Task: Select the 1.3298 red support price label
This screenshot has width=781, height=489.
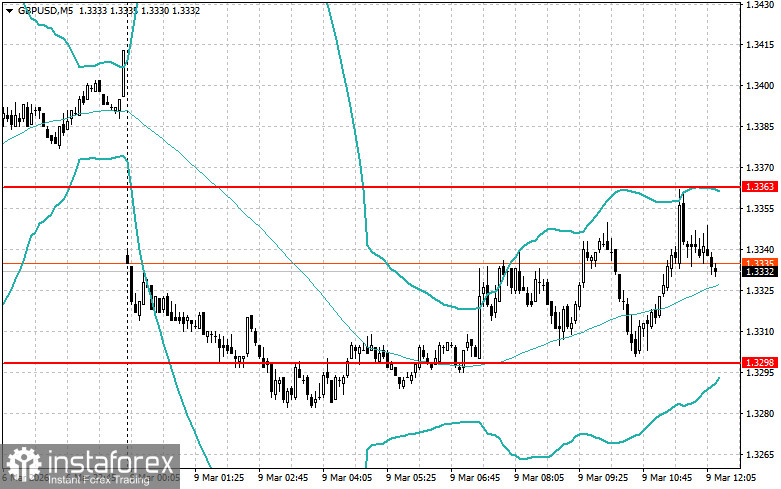Action: point(759,363)
